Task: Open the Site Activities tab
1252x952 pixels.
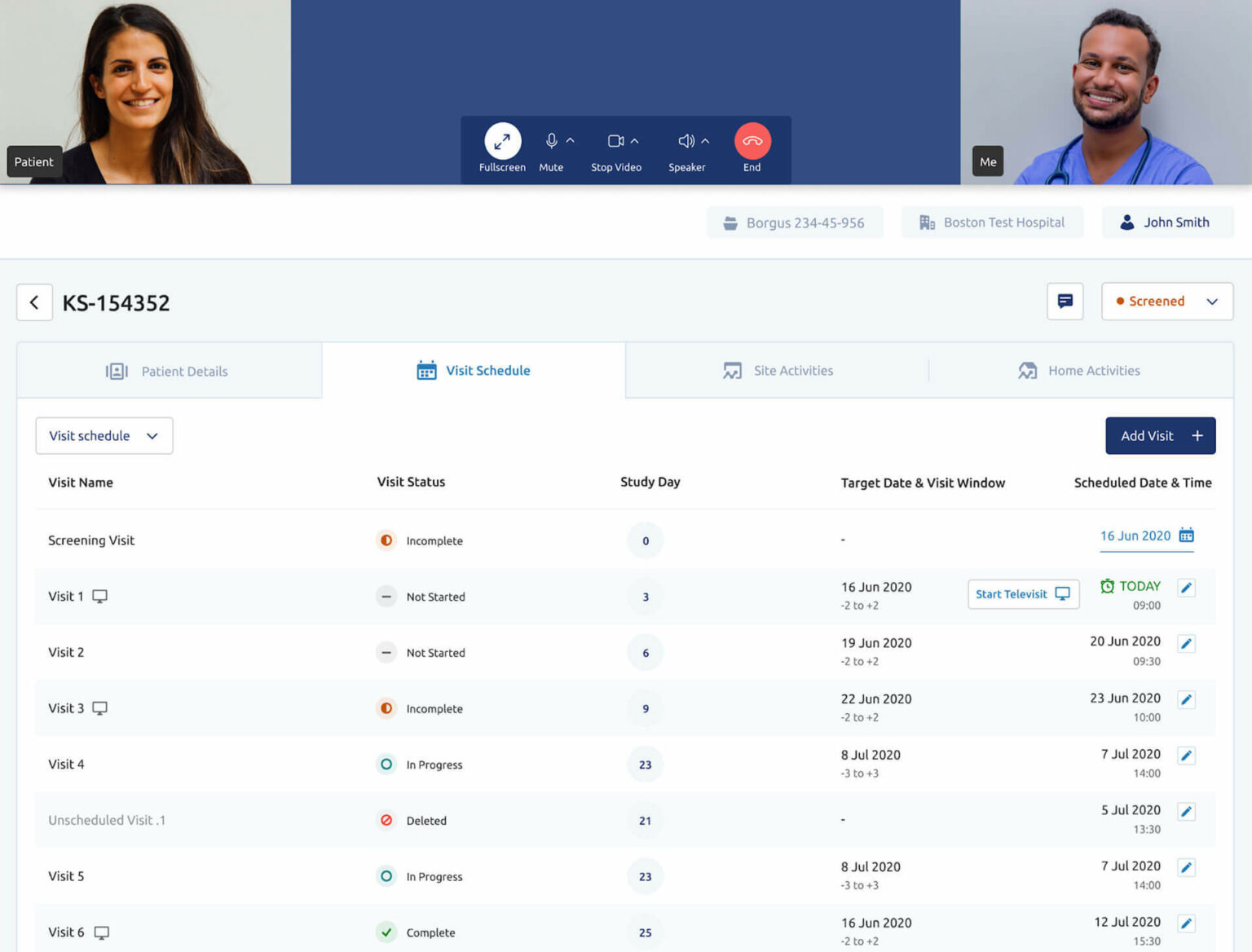Action: 778,371
